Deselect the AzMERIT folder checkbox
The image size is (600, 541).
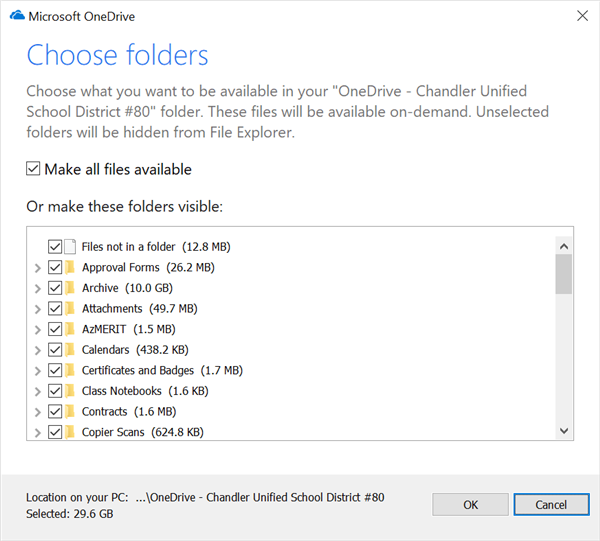point(55,329)
